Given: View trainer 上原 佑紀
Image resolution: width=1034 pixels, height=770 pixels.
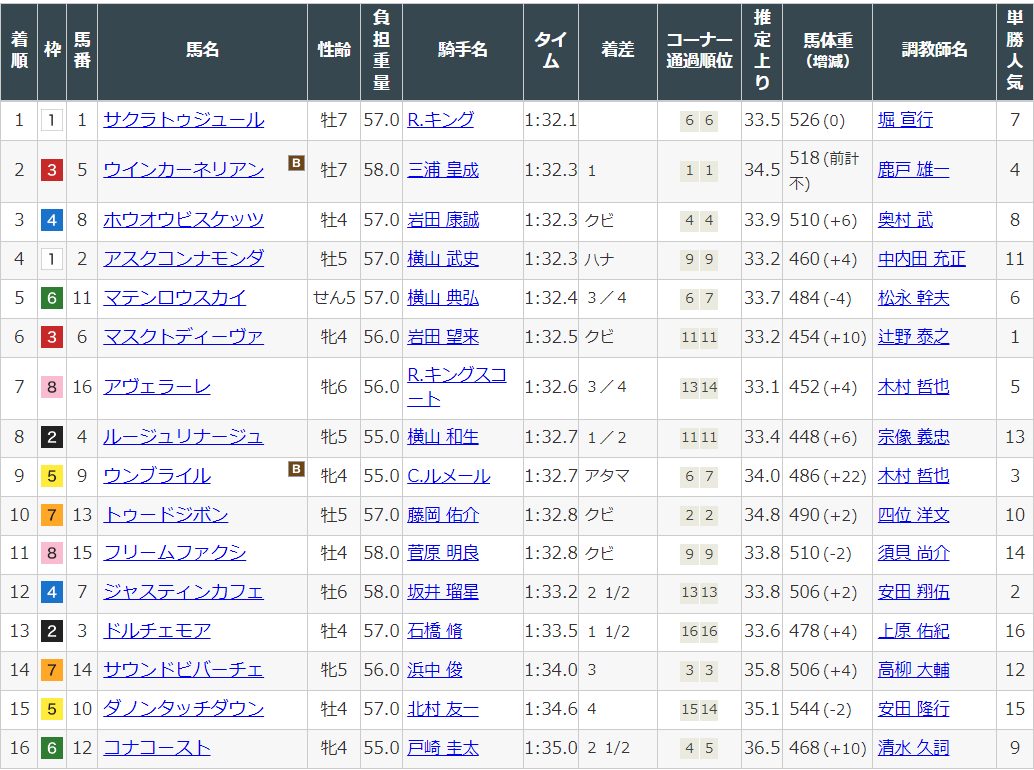Looking at the screenshot, I should point(913,631).
